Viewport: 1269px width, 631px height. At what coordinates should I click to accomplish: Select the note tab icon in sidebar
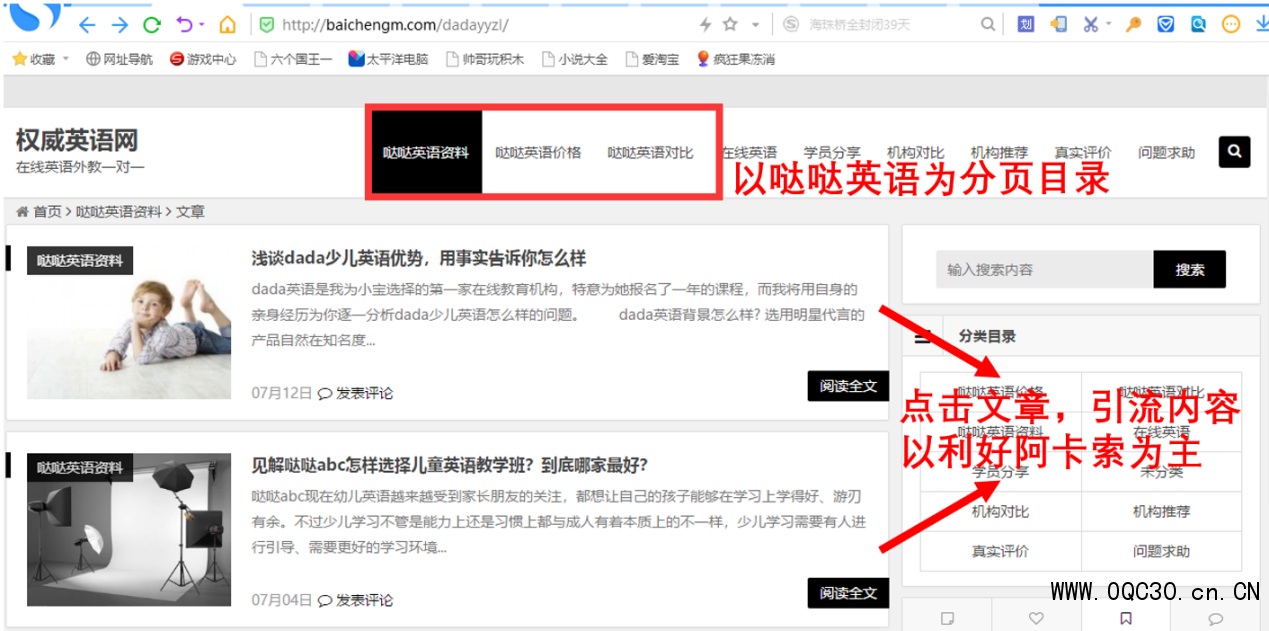tap(947, 618)
